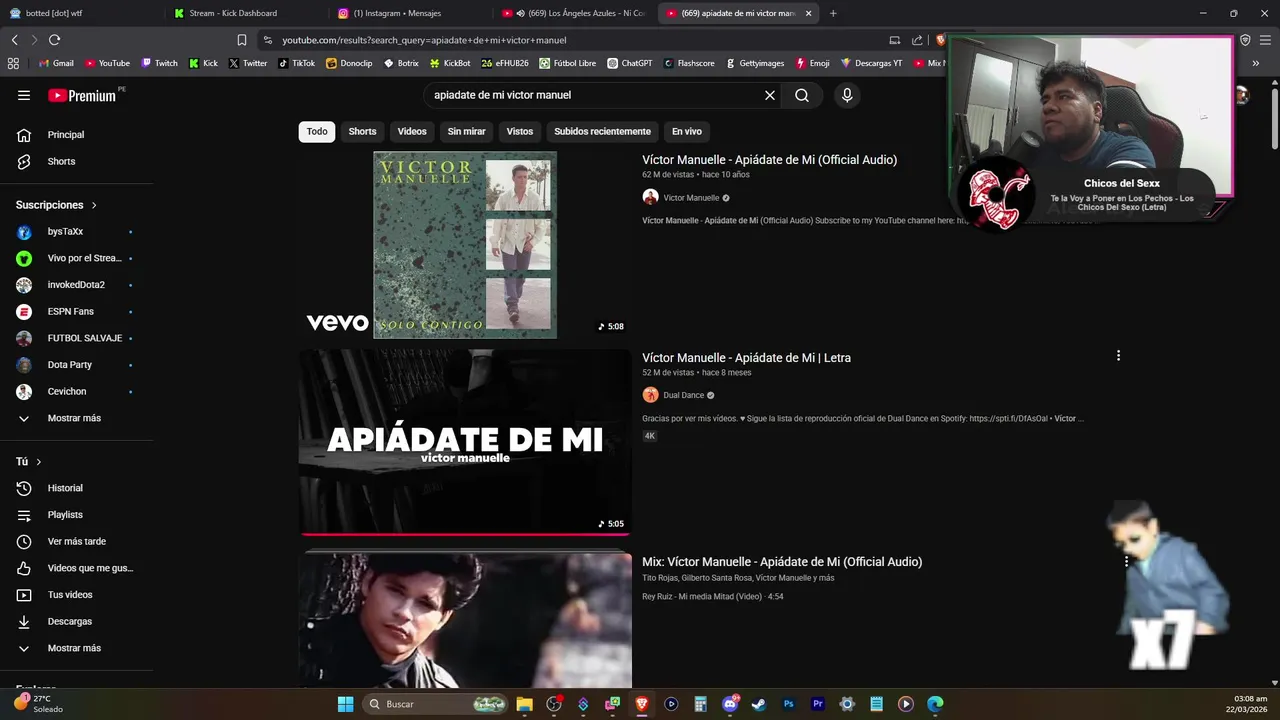This screenshot has width=1280, height=720.
Task: Click the browser address bar URL
Action: (x=424, y=40)
